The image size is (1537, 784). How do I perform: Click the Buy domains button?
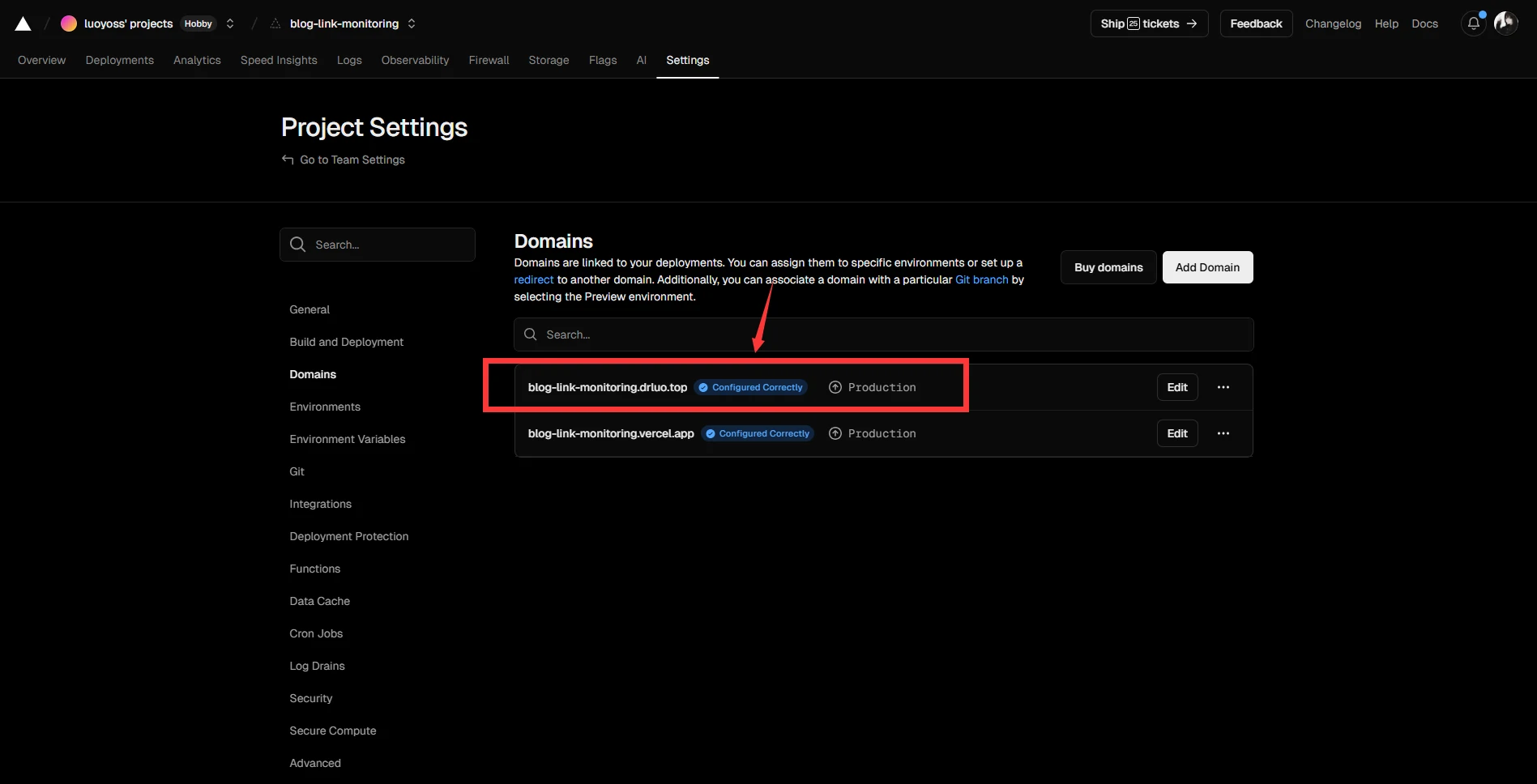point(1108,267)
